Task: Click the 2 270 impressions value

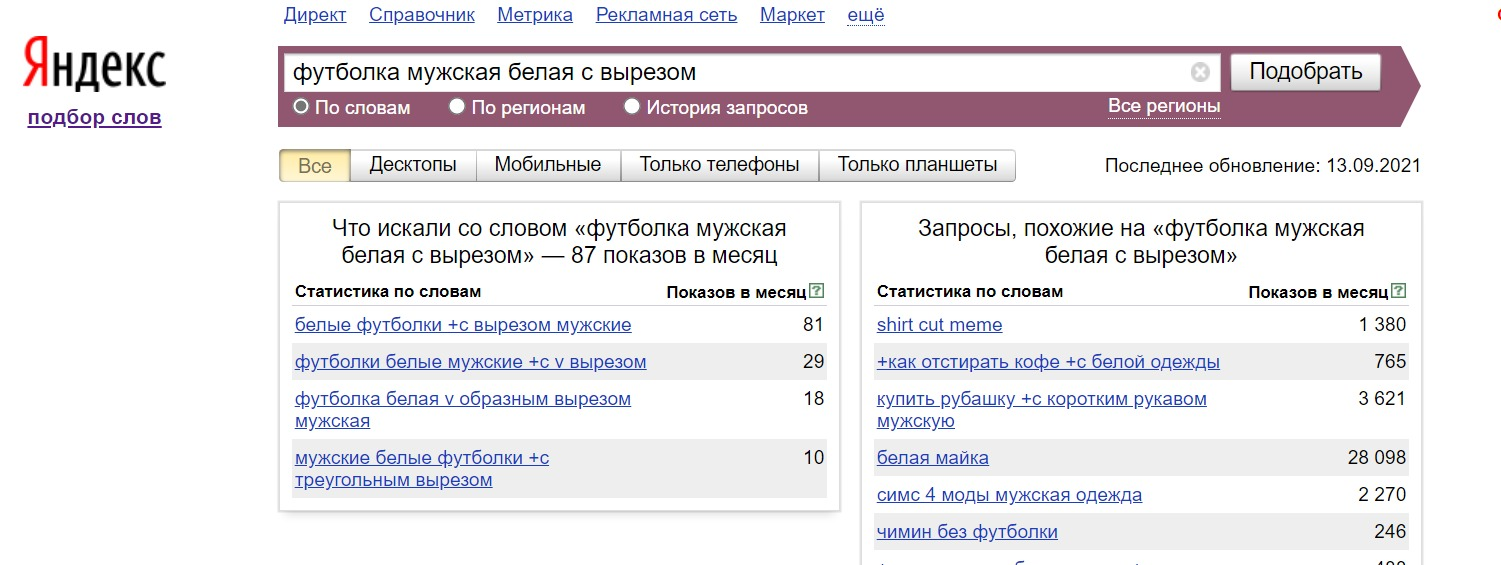Action: click(1382, 495)
